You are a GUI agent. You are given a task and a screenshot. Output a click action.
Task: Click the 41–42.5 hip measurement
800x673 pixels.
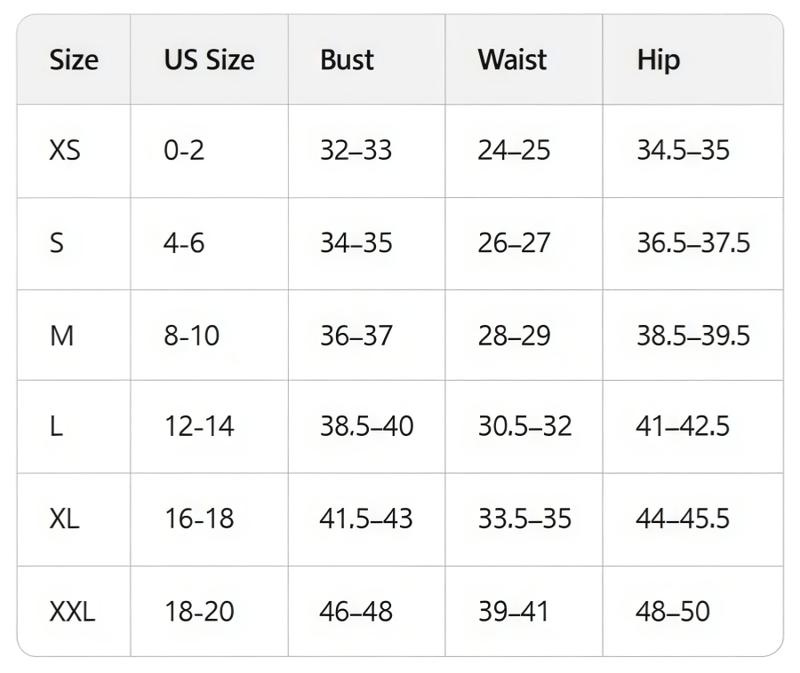click(683, 427)
